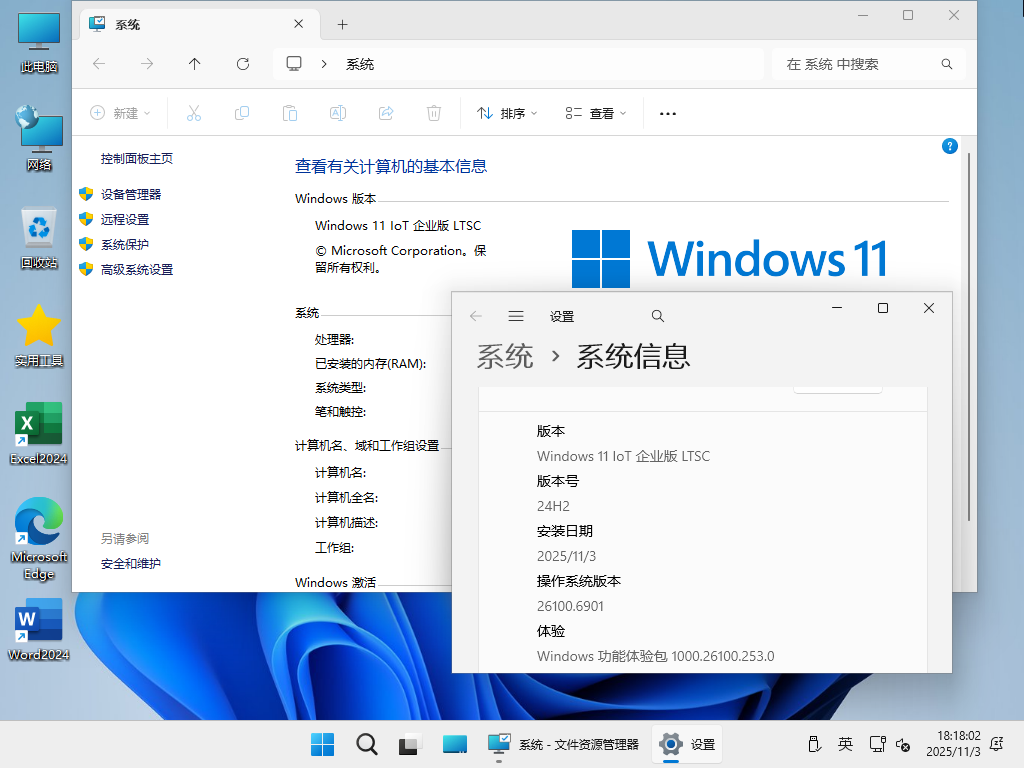
Task: Open 设备管理器 from the sidebar
Action: 132,194
